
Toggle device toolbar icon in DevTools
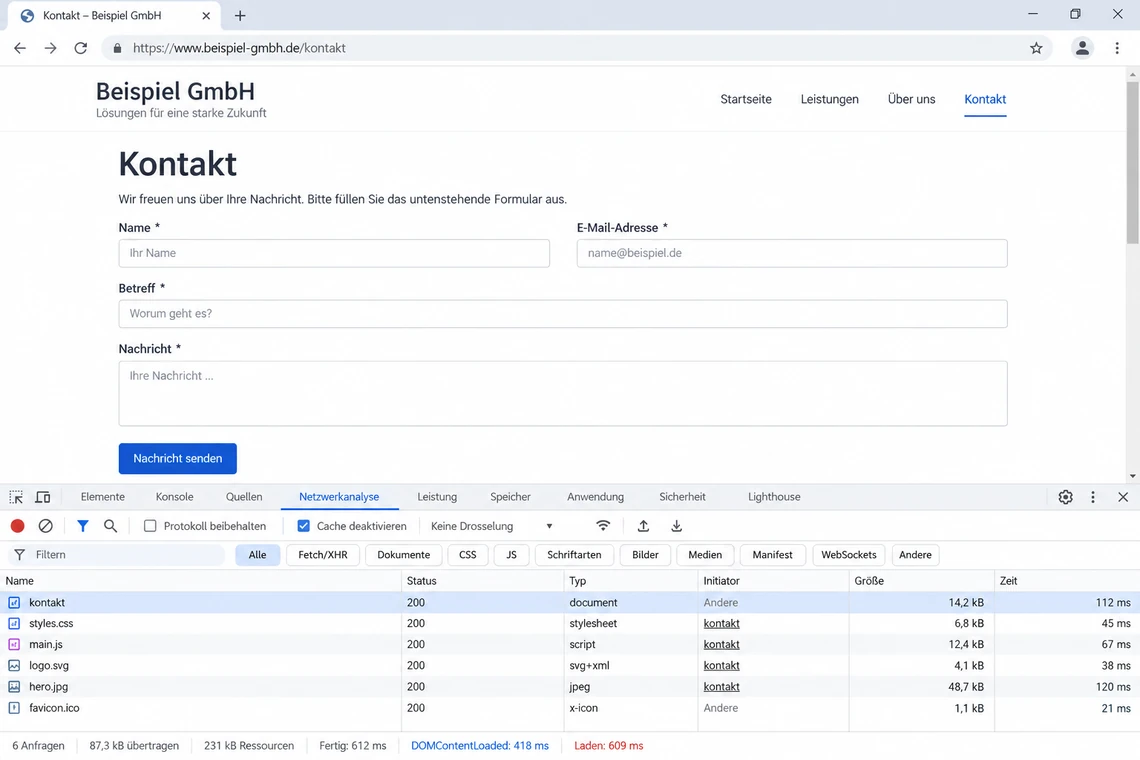[x=43, y=497]
